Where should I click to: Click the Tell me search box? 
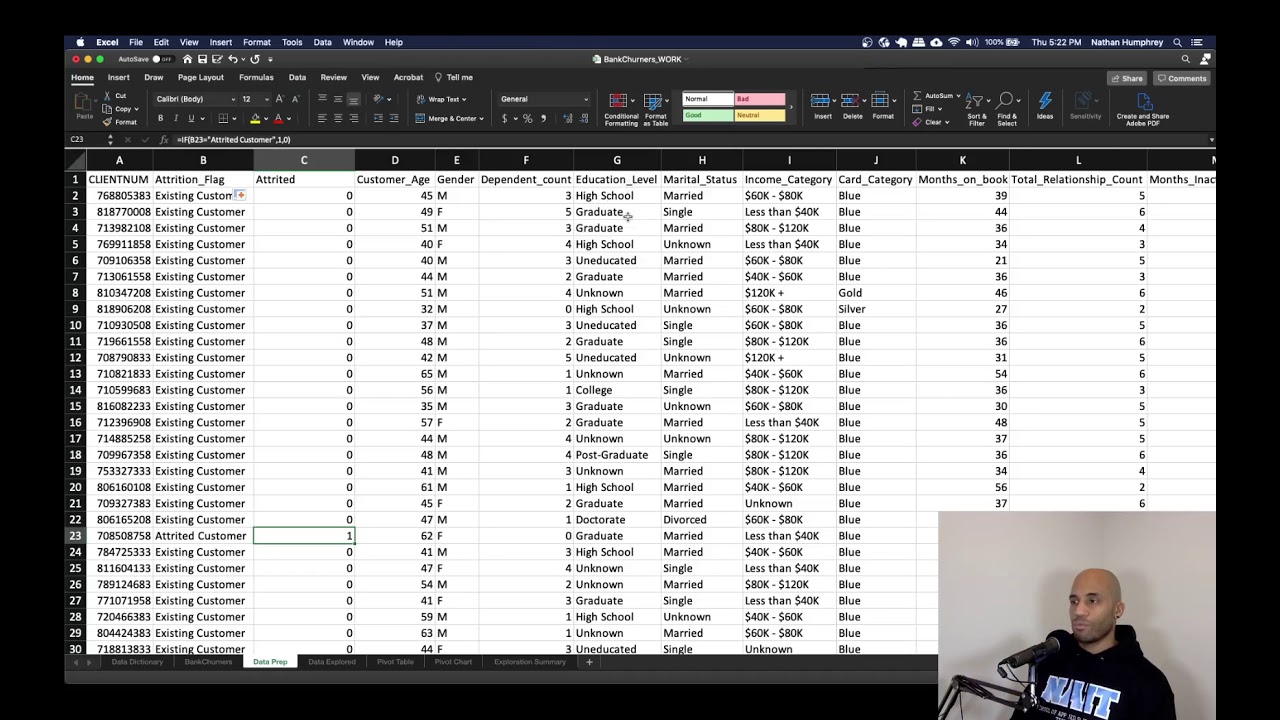(453, 77)
